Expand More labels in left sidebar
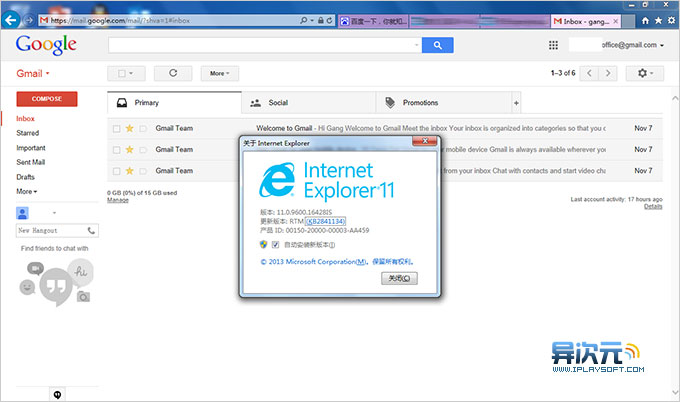 point(26,191)
